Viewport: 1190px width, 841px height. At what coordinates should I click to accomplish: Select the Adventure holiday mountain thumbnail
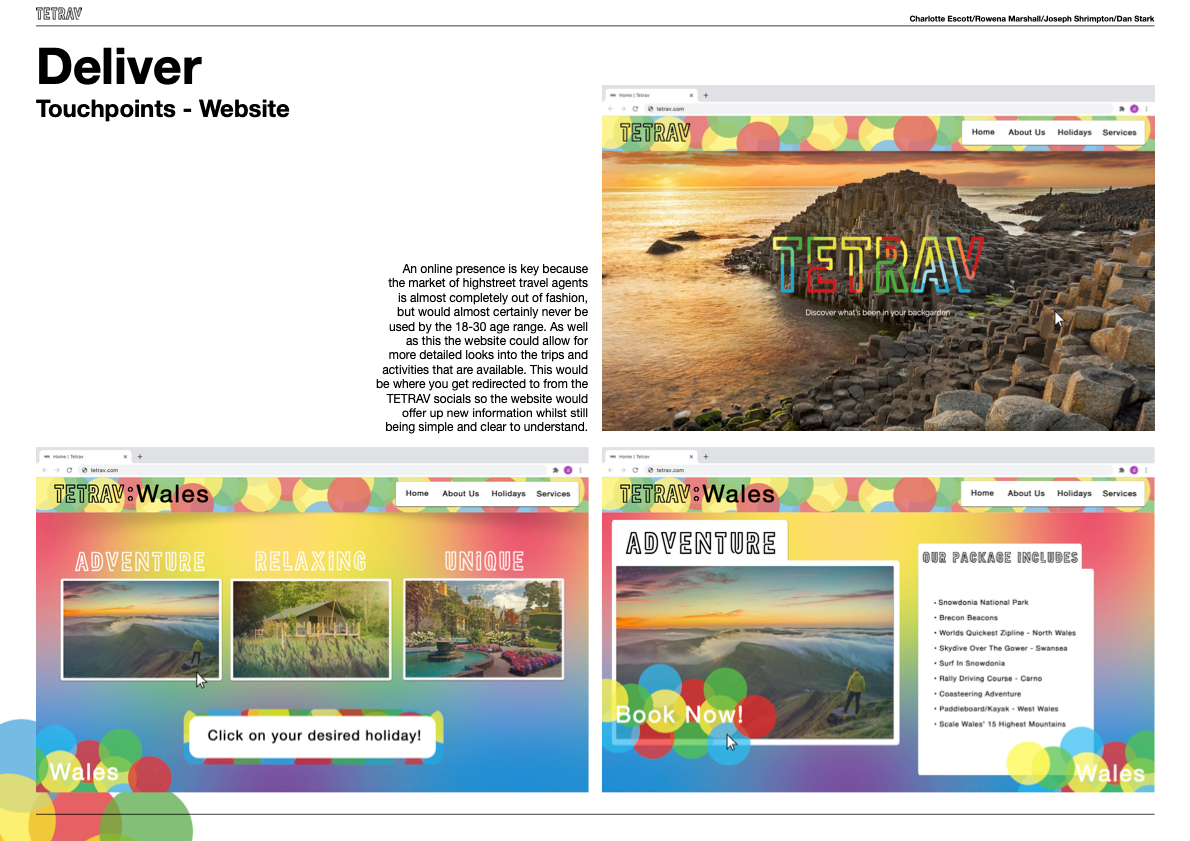(141, 629)
